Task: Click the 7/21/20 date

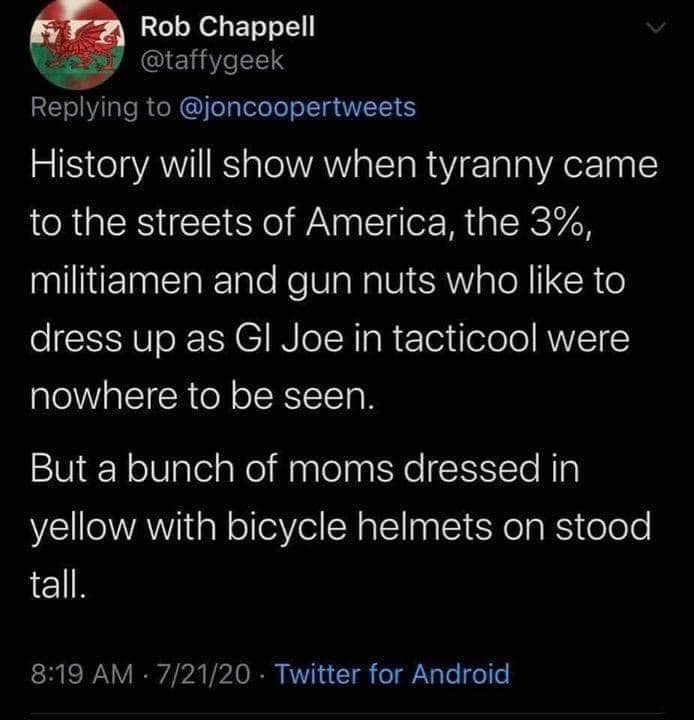Action: pos(208,674)
